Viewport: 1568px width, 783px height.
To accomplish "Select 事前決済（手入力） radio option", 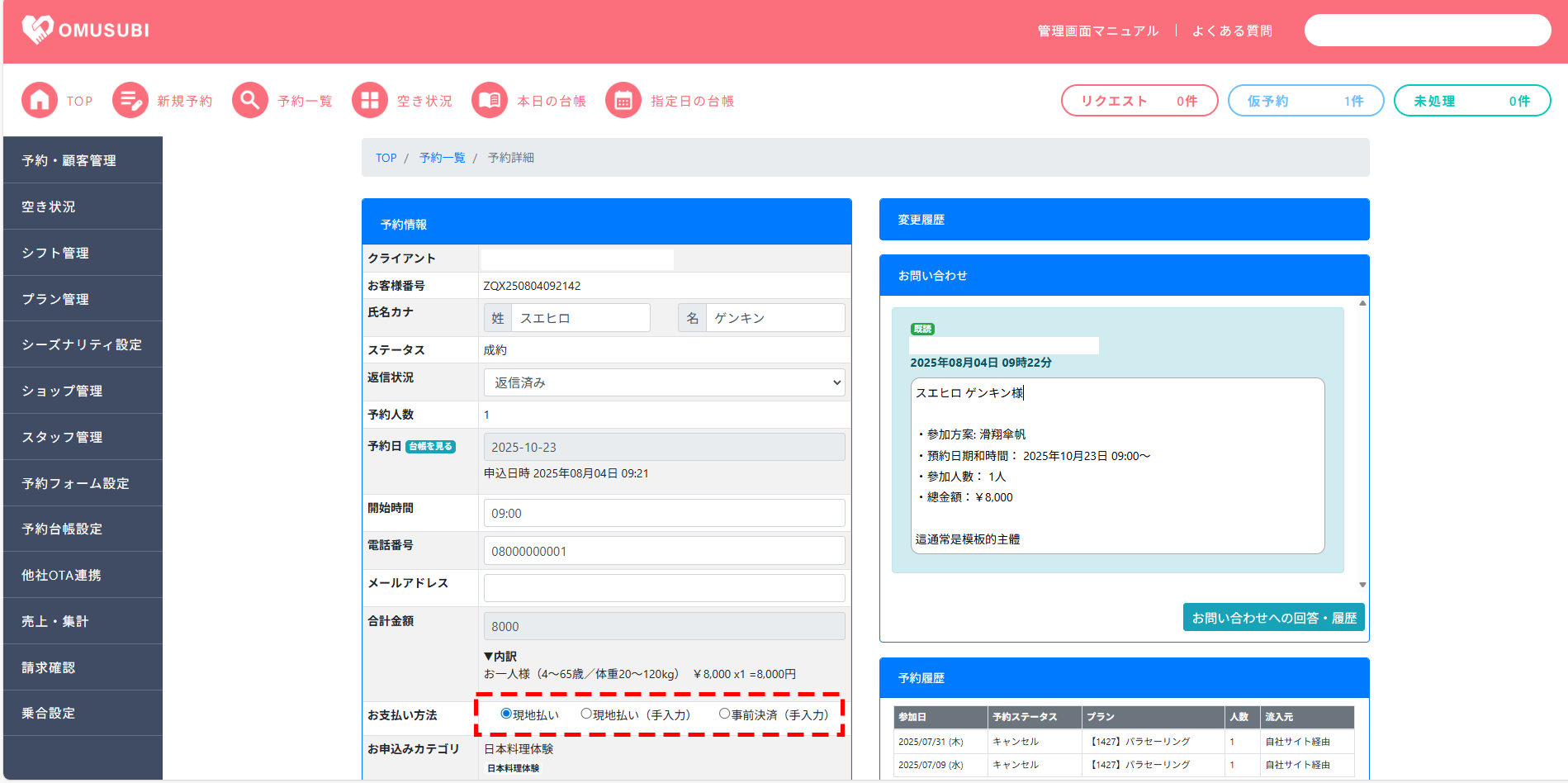I will [x=724, y=714].
